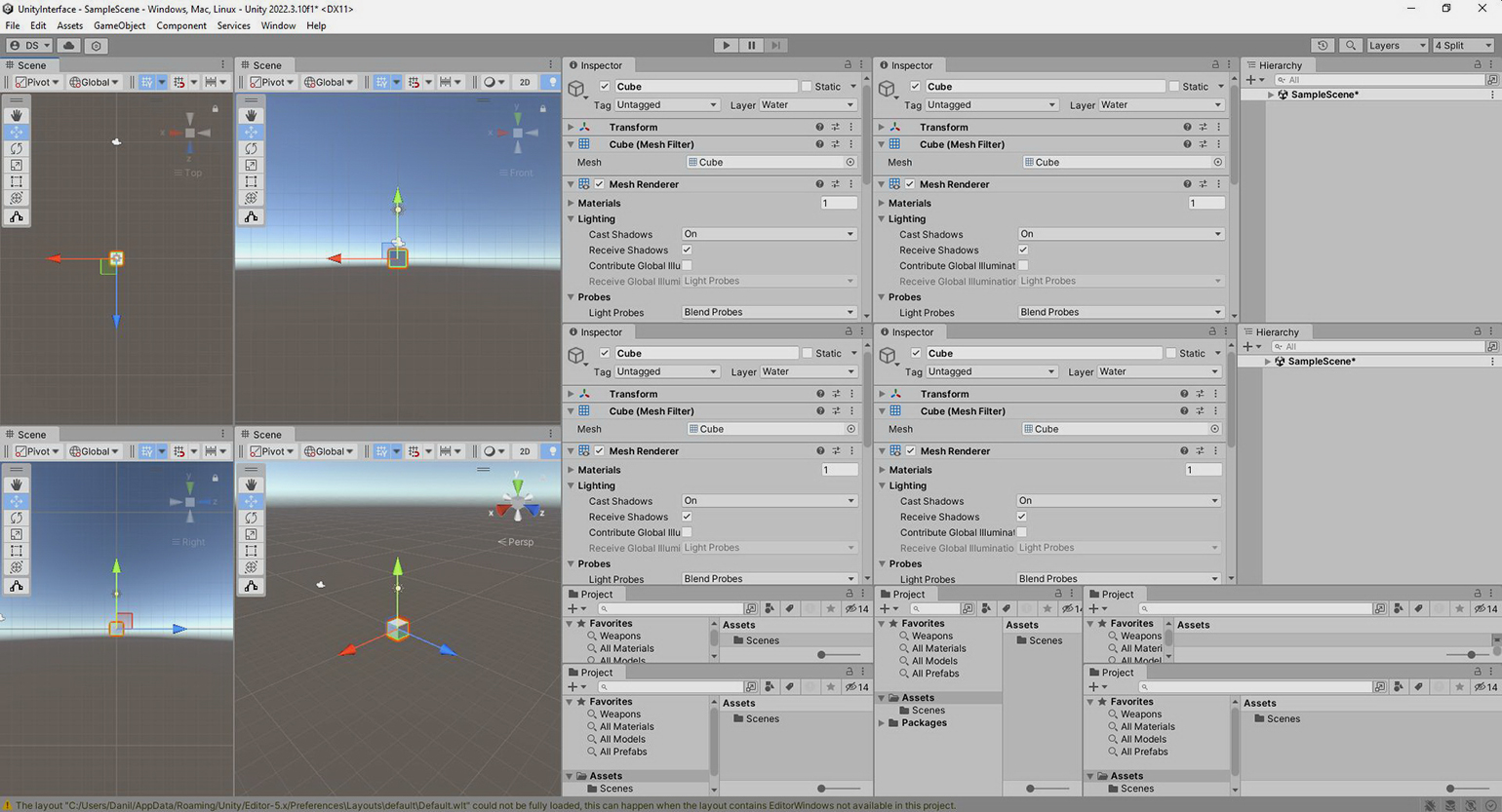
Task: Select the Hand tool in top-left Scene view
Action: point(17,115)
